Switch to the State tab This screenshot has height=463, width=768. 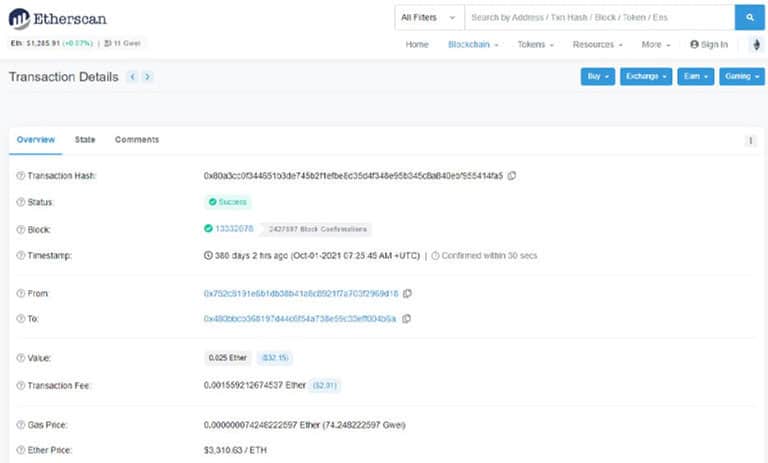[85, 140]
